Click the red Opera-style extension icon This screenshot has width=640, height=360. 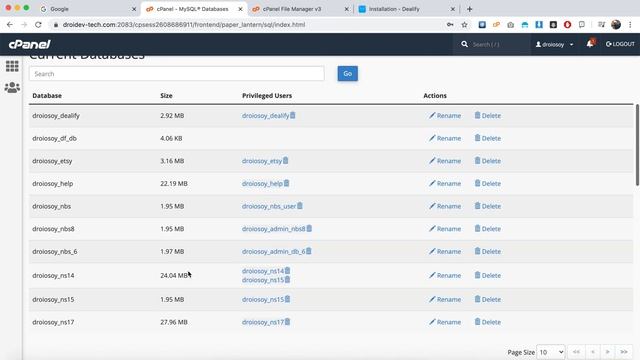[567, 24]
